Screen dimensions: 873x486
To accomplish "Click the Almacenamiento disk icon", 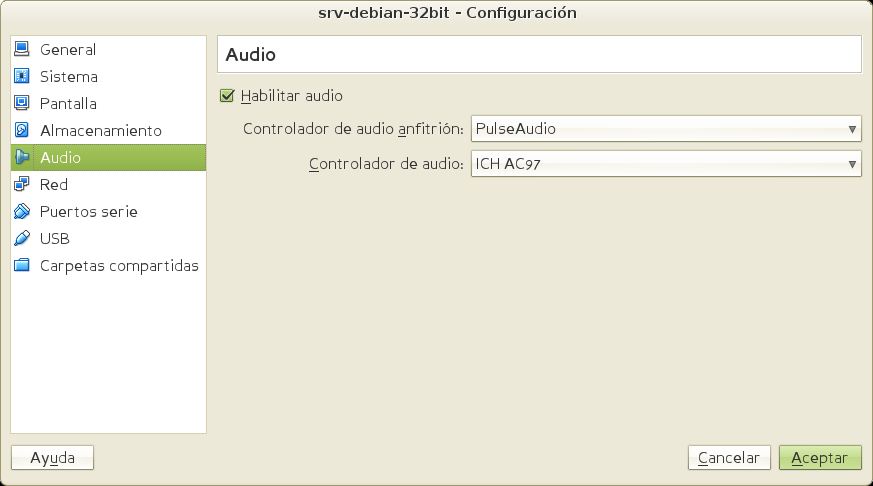I will coord(22,130).
